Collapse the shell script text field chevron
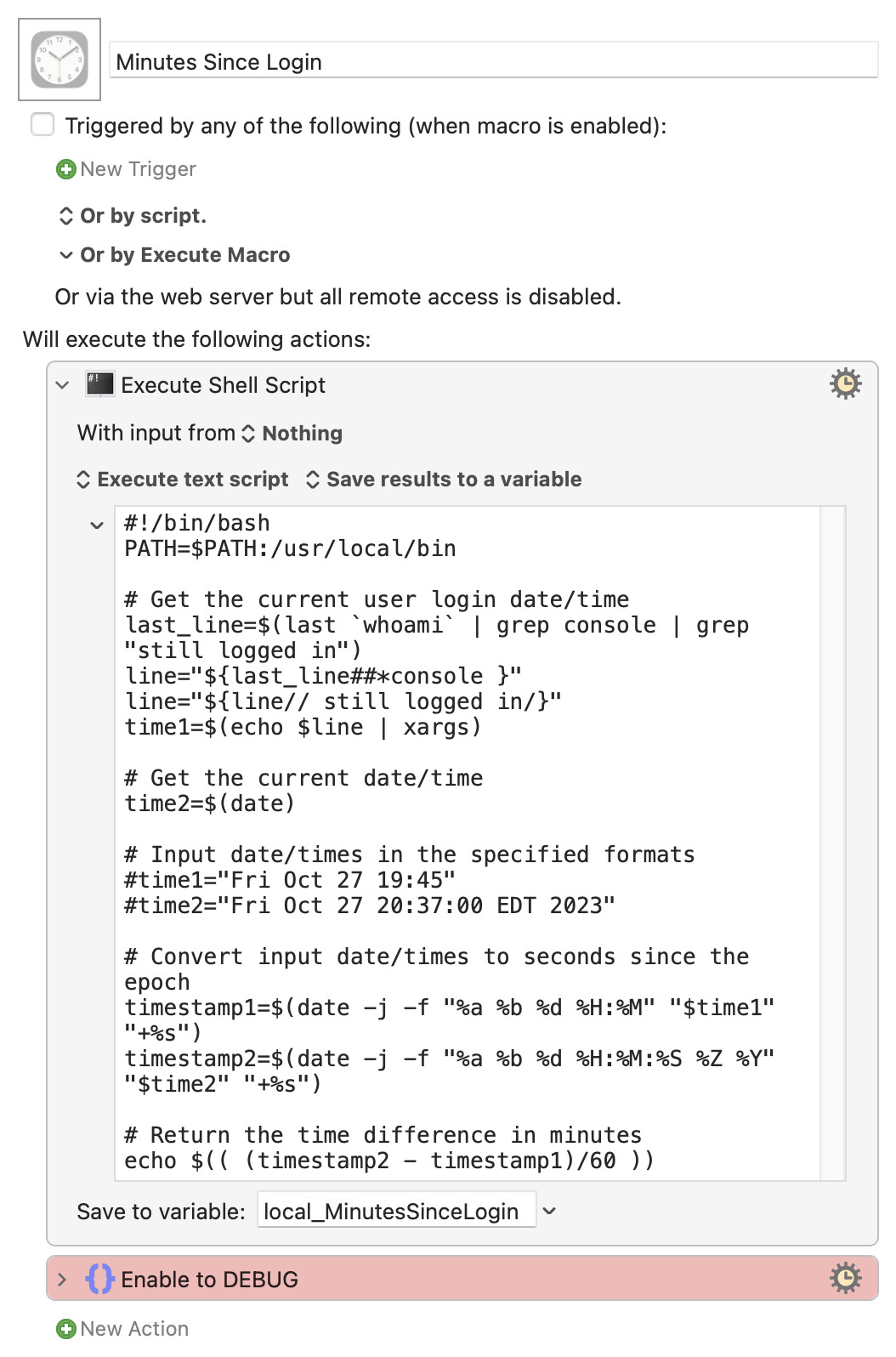This screenshot has height=1357, width=896. point(97,525)
